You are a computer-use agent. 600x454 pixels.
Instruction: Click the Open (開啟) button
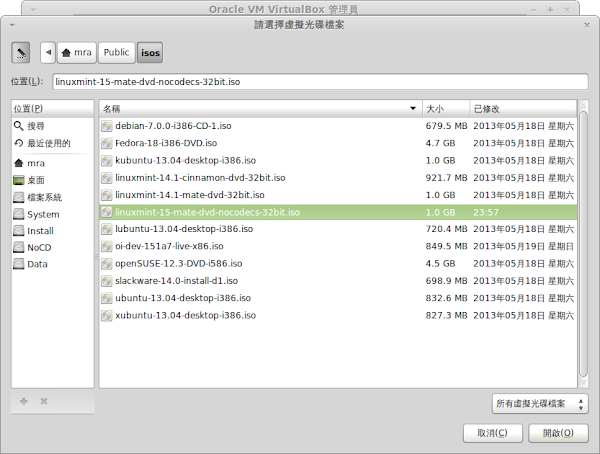point(558,433)
